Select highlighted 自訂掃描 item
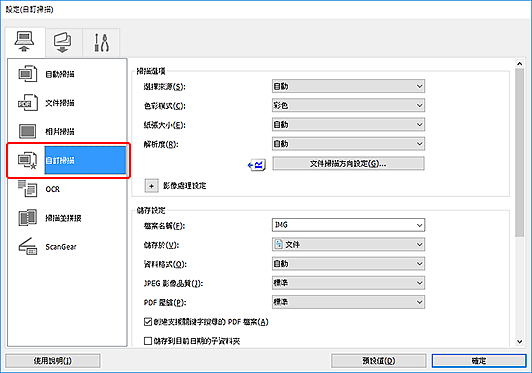This screenshot has height=373, width=532. click(85, 160)
